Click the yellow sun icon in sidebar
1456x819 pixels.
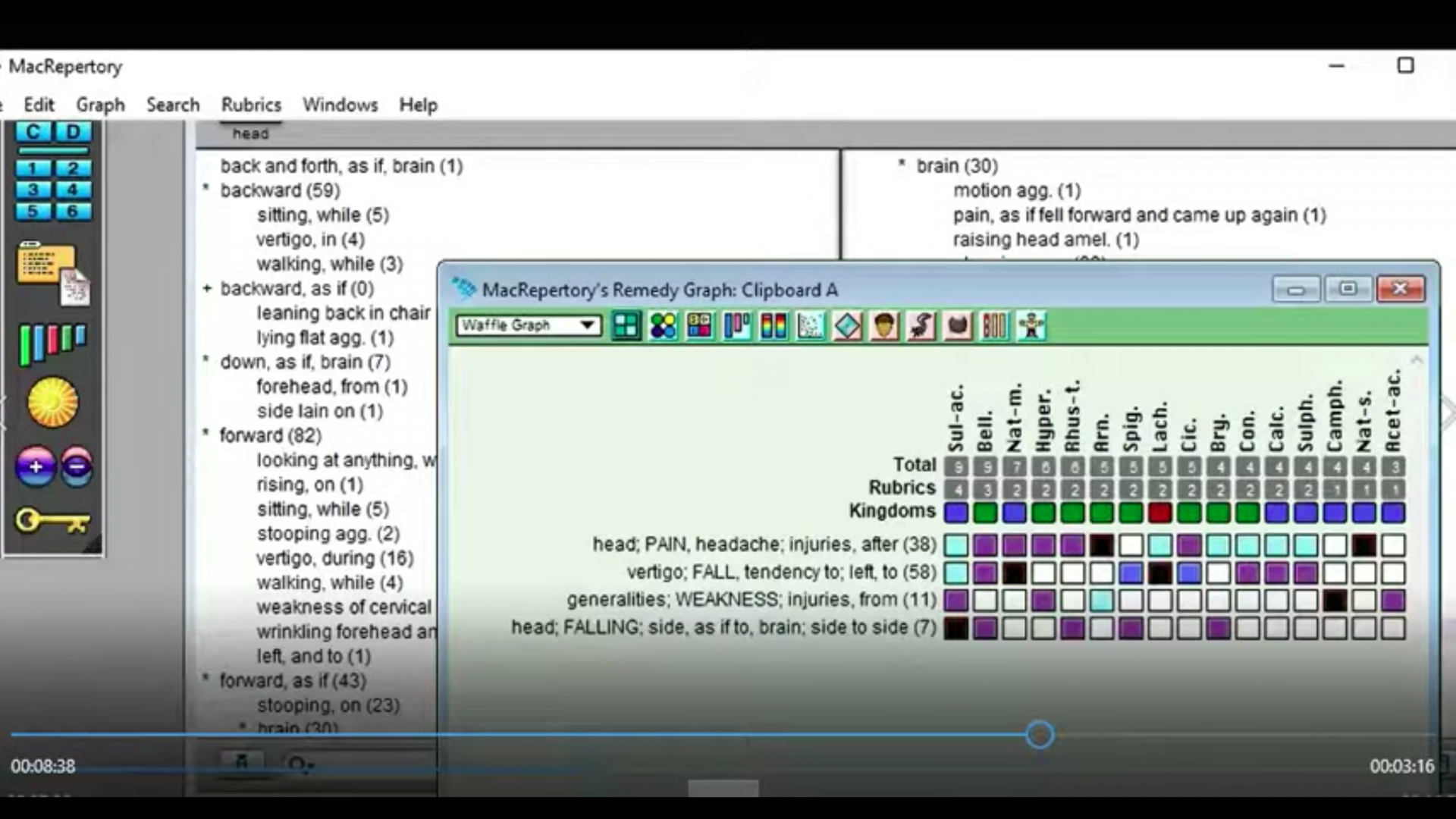pos(52,402)
